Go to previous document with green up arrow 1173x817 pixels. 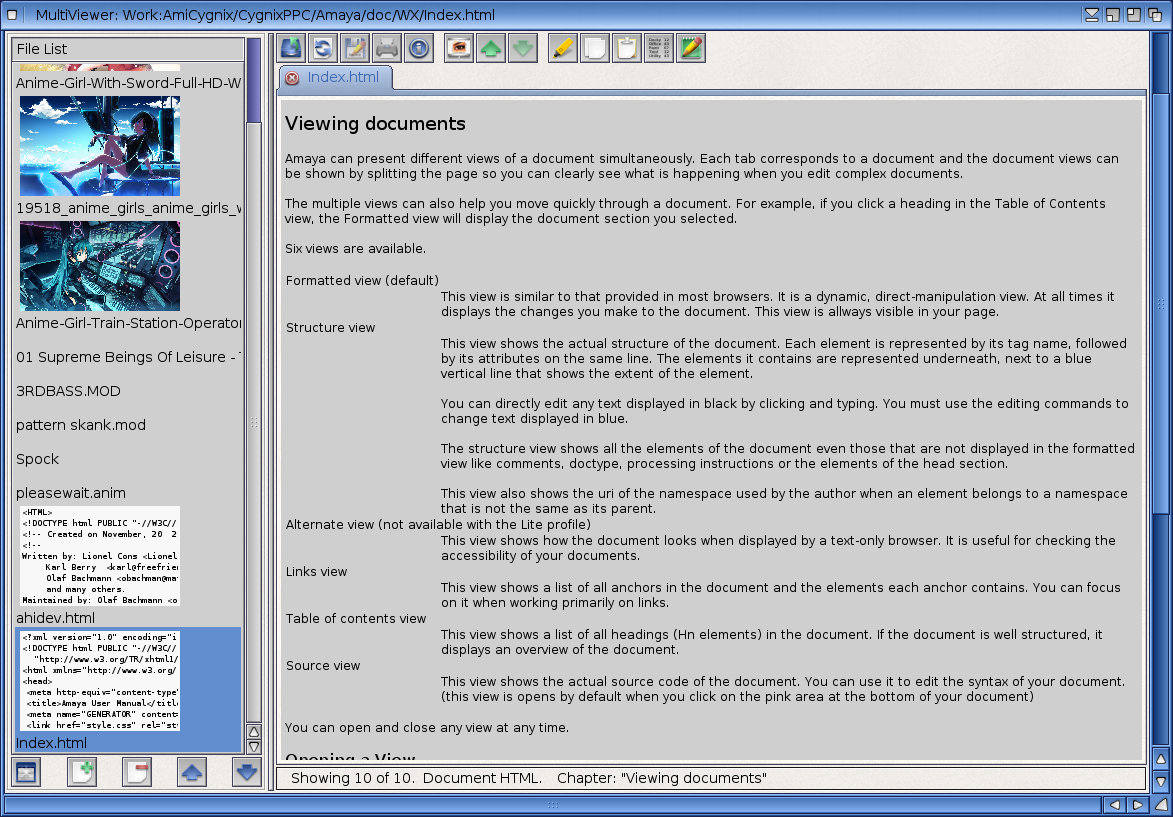(491, 49)
